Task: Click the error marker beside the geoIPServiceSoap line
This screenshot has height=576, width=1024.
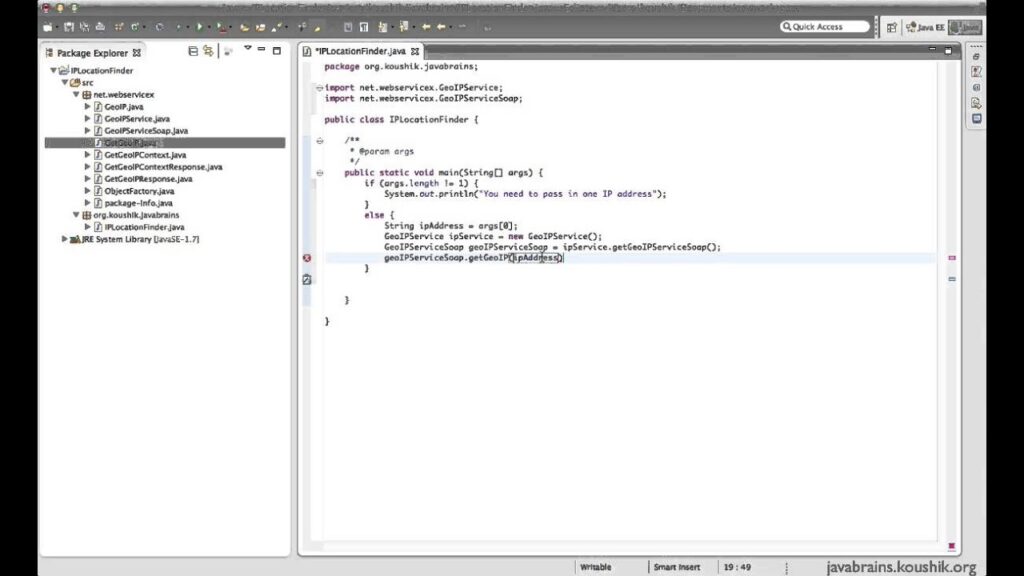Action: 306,257
